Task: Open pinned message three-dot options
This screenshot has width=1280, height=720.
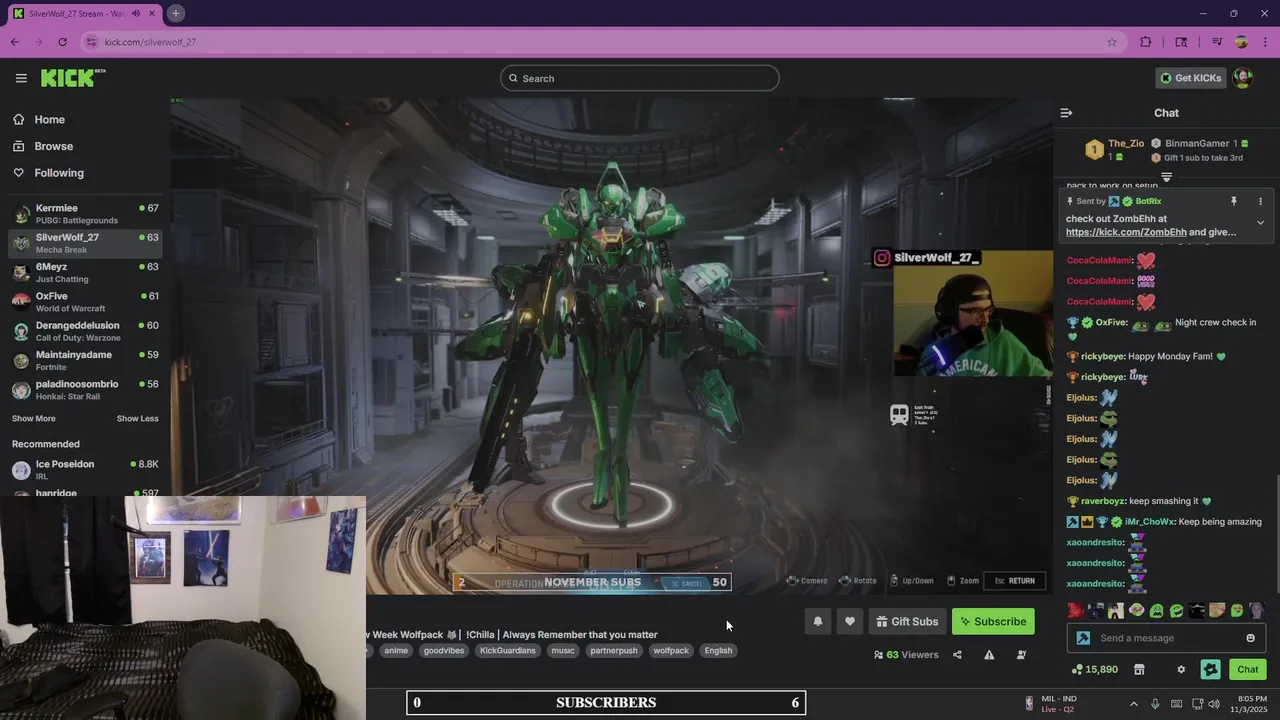Action: click(x=1260, y=201)
